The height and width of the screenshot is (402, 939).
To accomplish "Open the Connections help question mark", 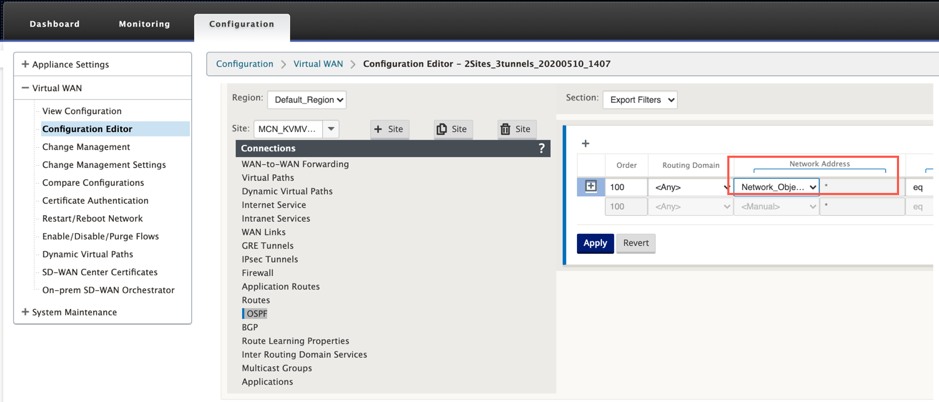I will click(x=541, y=149).
